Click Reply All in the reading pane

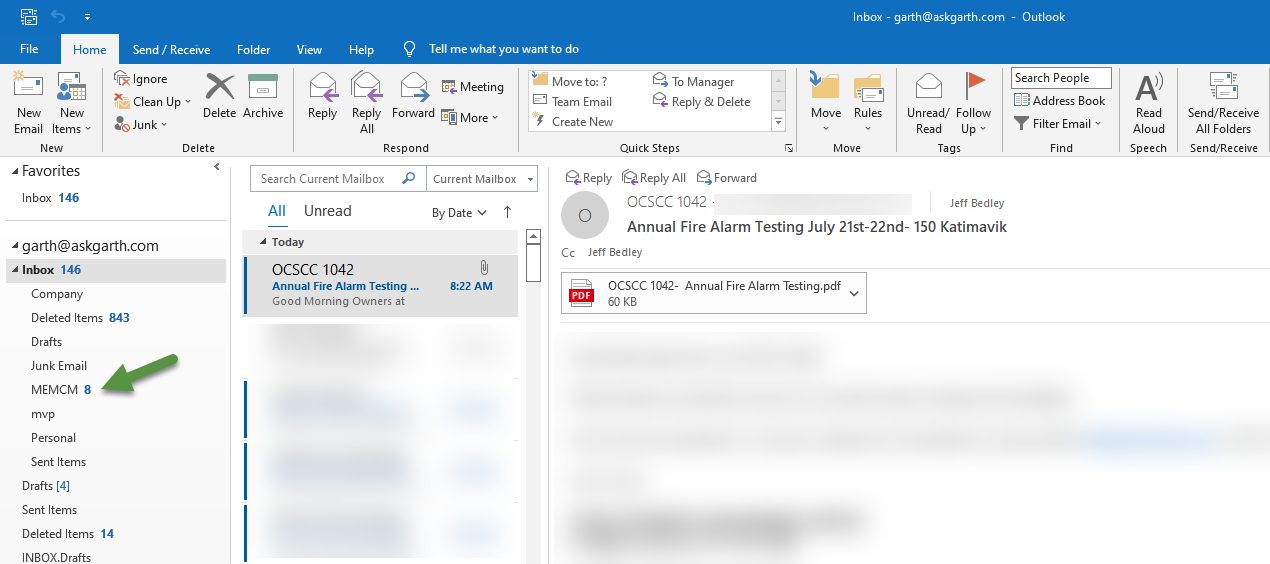[x=654, y=178]
